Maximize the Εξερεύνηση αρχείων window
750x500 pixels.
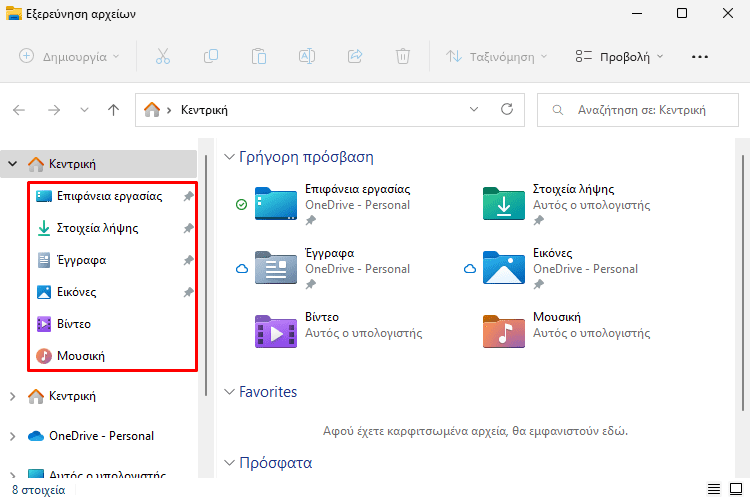682,13
